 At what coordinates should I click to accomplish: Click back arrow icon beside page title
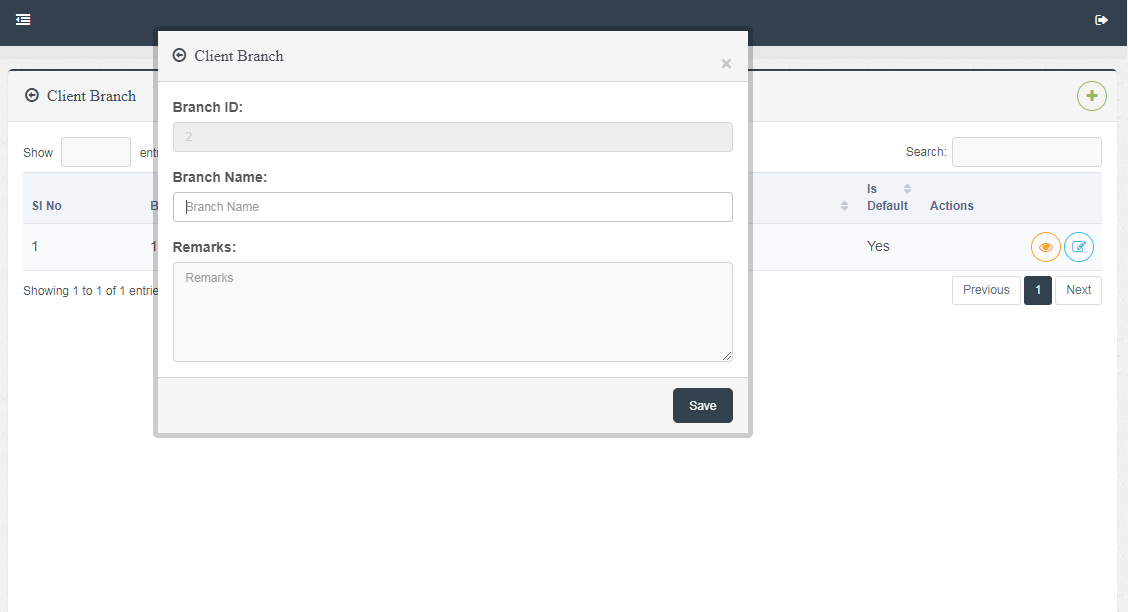pos(32,96)
